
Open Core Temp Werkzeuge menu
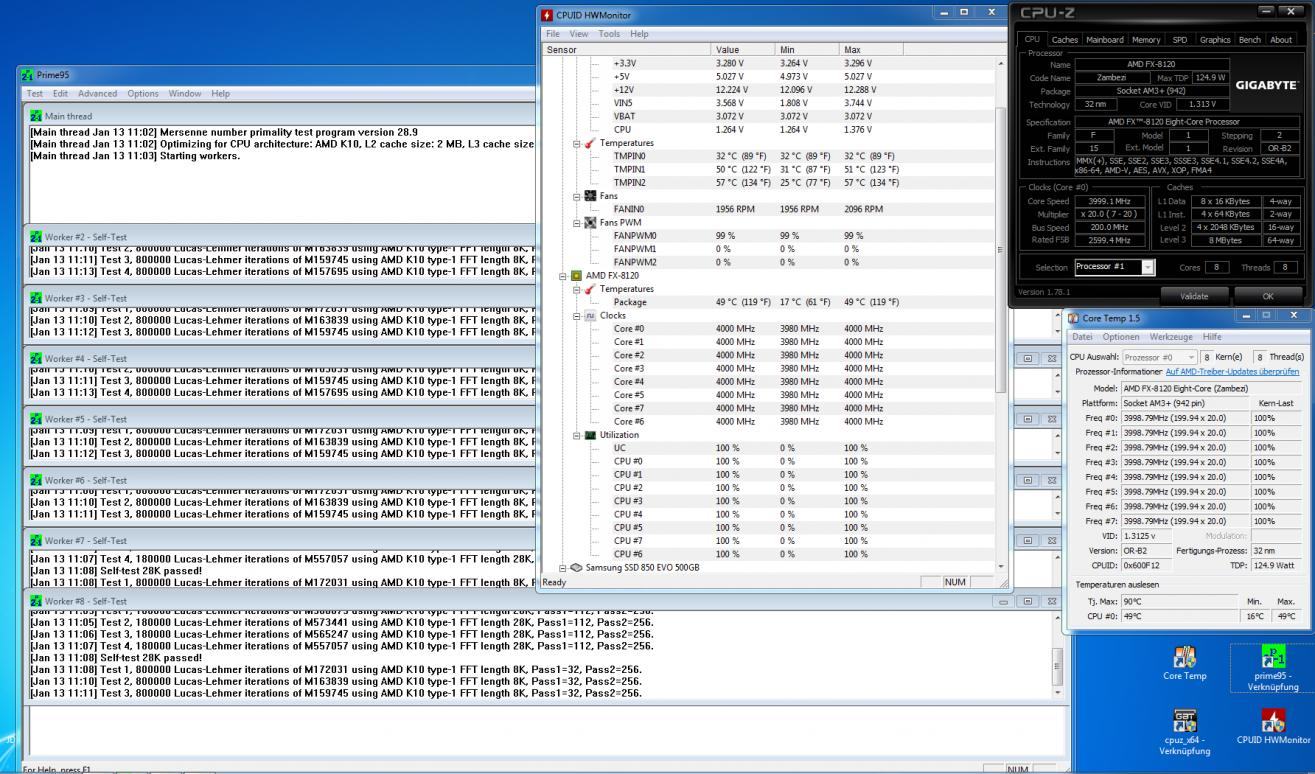pyautogui.click(x=1171, y=337)
